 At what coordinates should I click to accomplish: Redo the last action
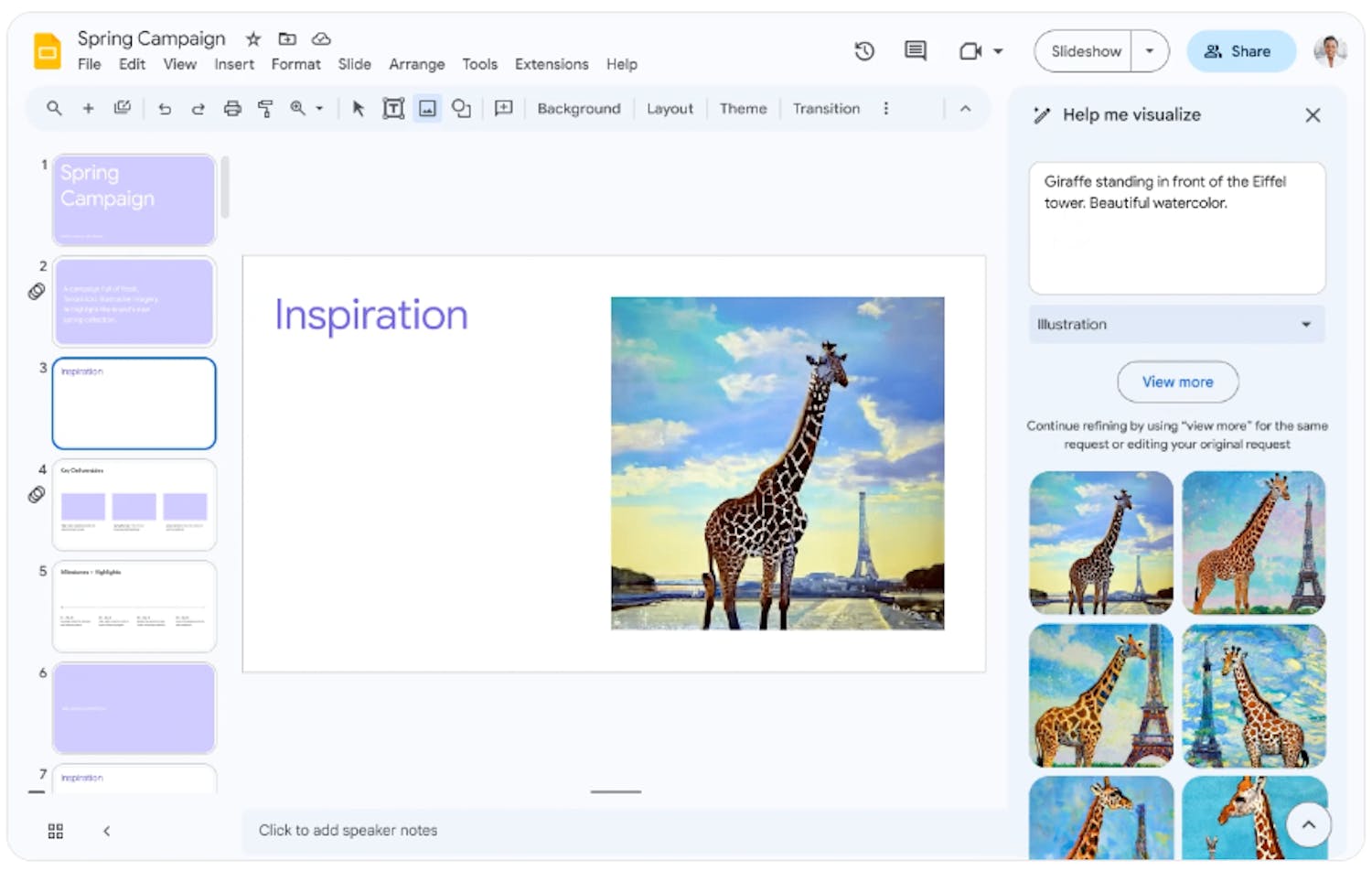198,108
